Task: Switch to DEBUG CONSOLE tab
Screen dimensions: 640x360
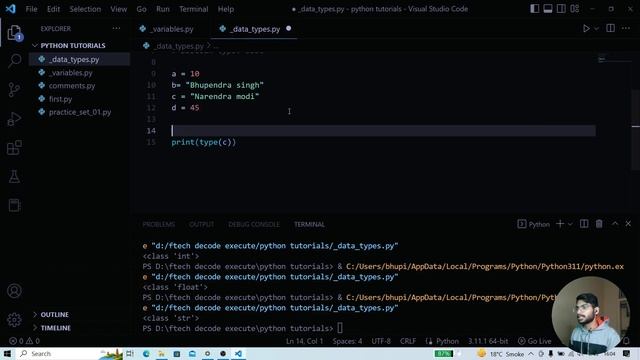Action: click(254, 224)
